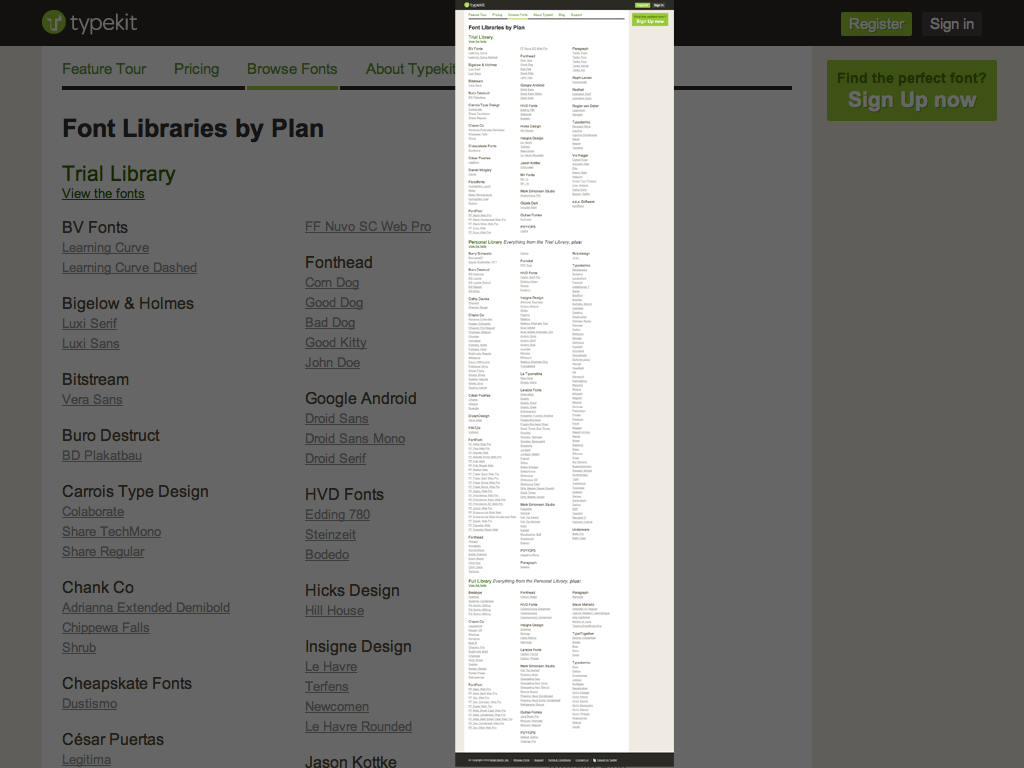
Task: Click the Droid Sans Mono link
Action: [355, 438]
